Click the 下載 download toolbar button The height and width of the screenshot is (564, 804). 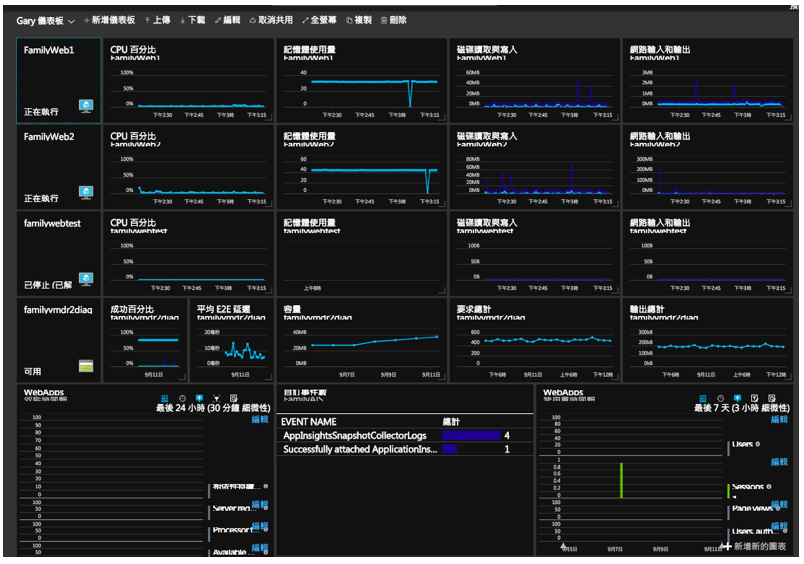click(192, 20)
